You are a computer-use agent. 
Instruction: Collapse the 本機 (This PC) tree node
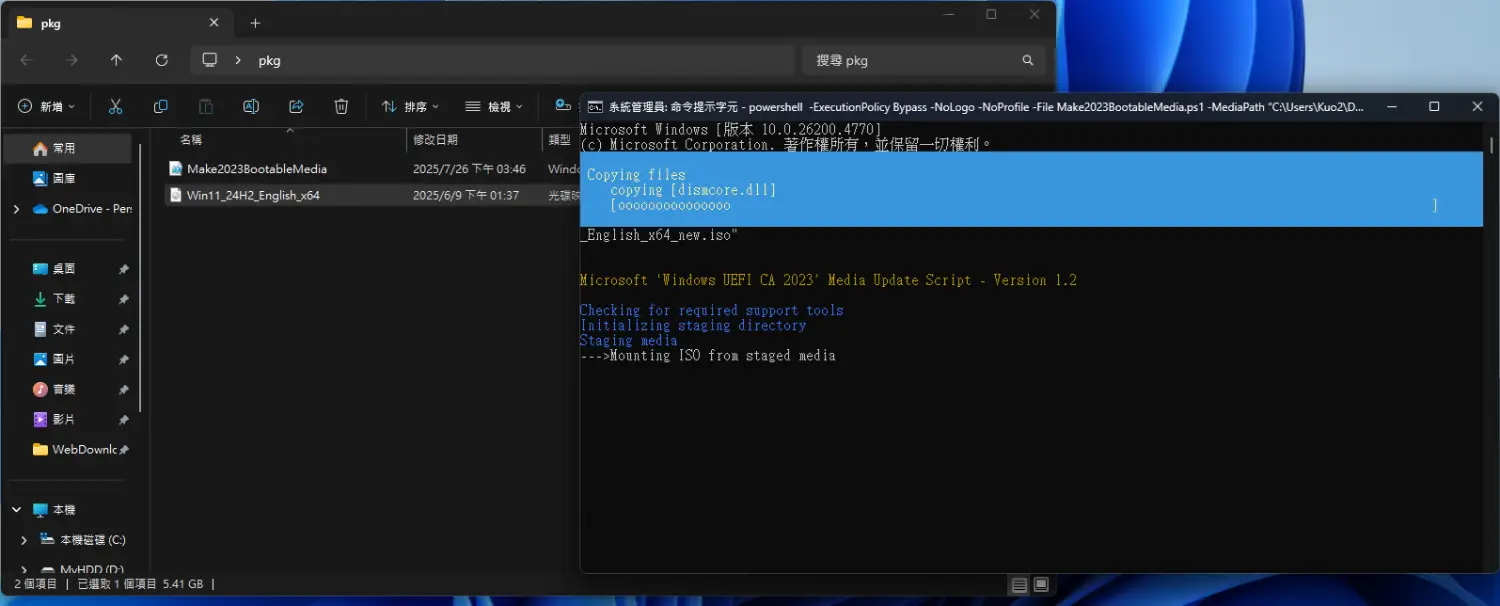click(16, 510)
